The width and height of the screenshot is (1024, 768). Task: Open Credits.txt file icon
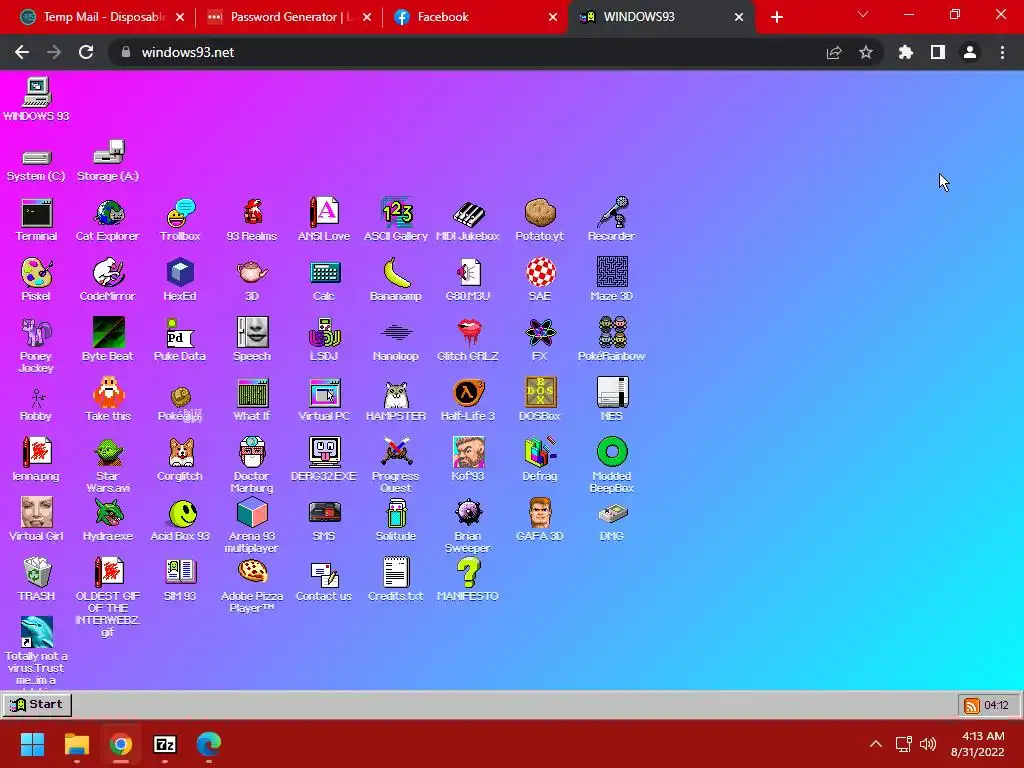coord(396,580)
